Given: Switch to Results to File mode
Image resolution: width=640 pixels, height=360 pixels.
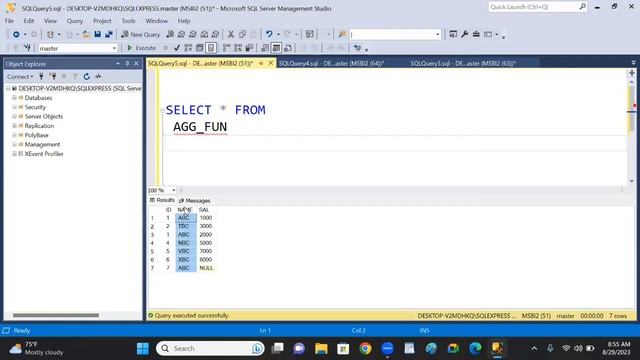Looking at the screenshot, I should point(288,48).
